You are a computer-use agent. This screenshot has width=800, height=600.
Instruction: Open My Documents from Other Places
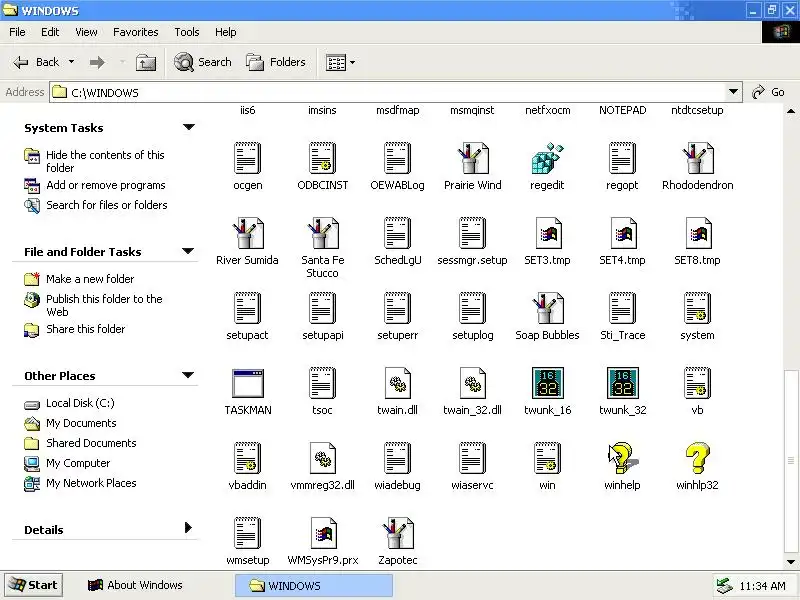coord(81,423)
